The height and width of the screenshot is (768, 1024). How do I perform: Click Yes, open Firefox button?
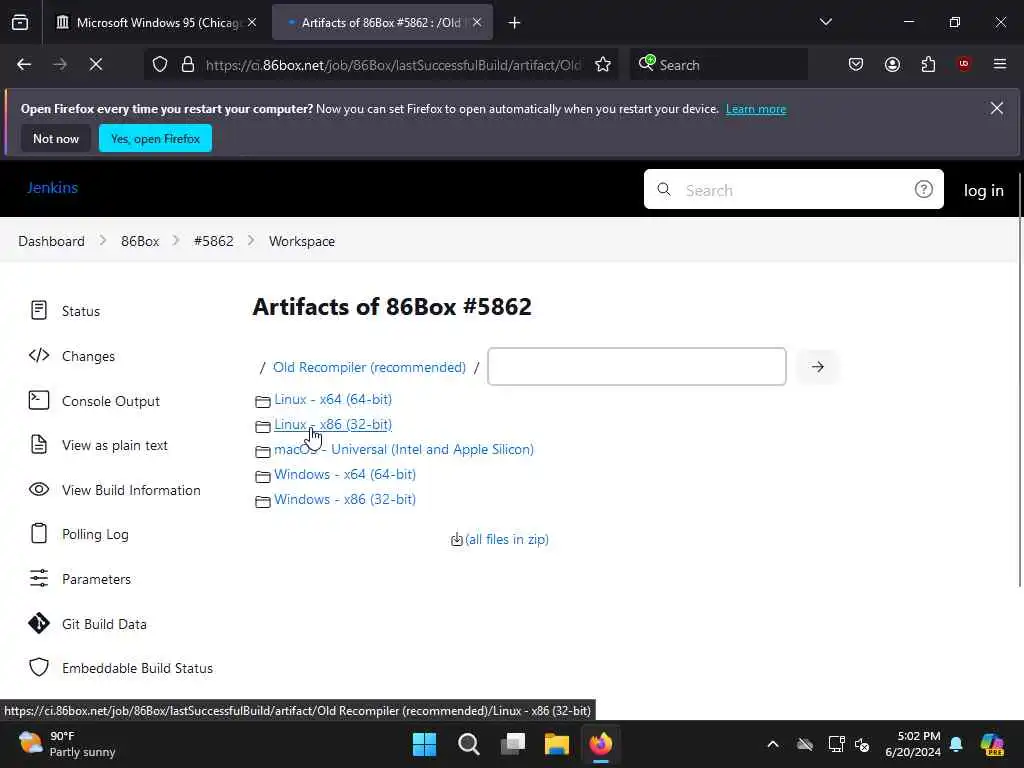pos(155,138)
